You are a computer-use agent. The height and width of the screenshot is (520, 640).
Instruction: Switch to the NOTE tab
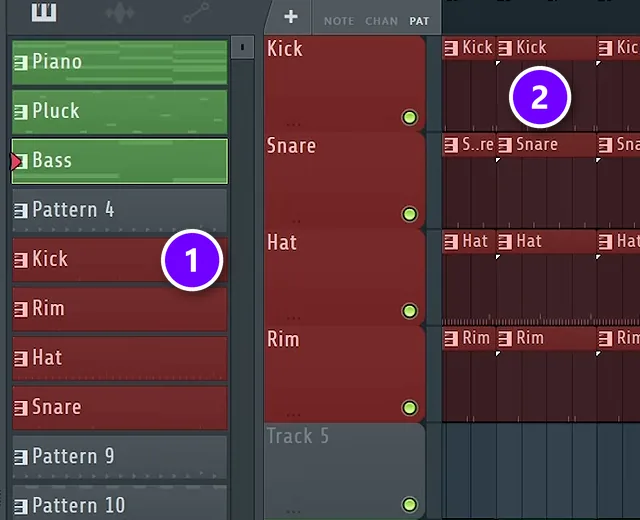pyautogui.click(x=339, y=21)
